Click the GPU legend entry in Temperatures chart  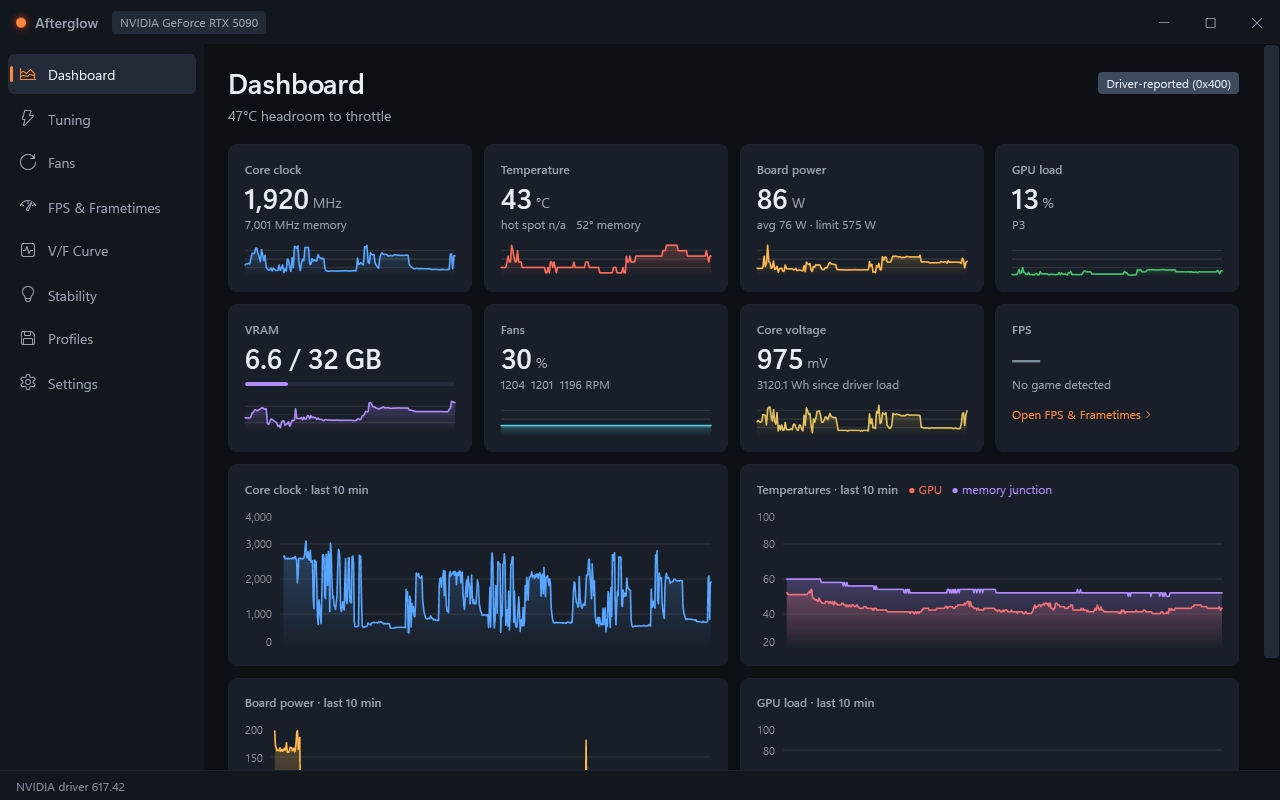point(925,490)
